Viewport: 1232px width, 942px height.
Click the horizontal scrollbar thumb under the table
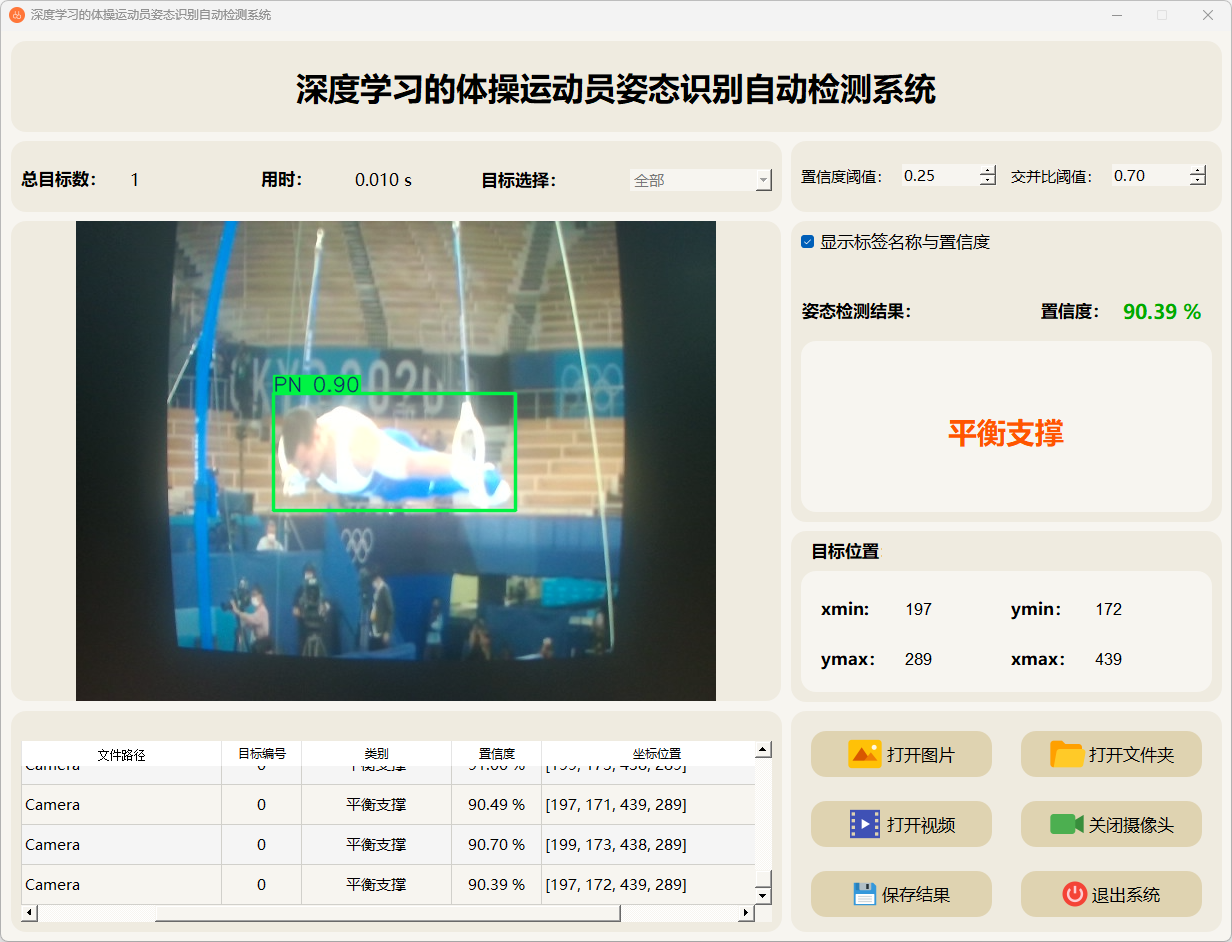(x=386, y=913)
